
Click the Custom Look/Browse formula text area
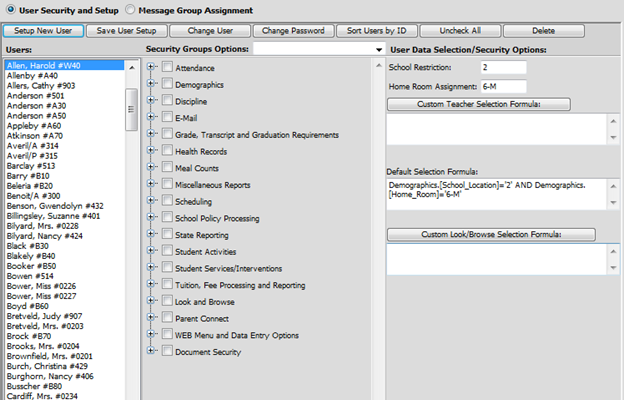click(497, 259)
